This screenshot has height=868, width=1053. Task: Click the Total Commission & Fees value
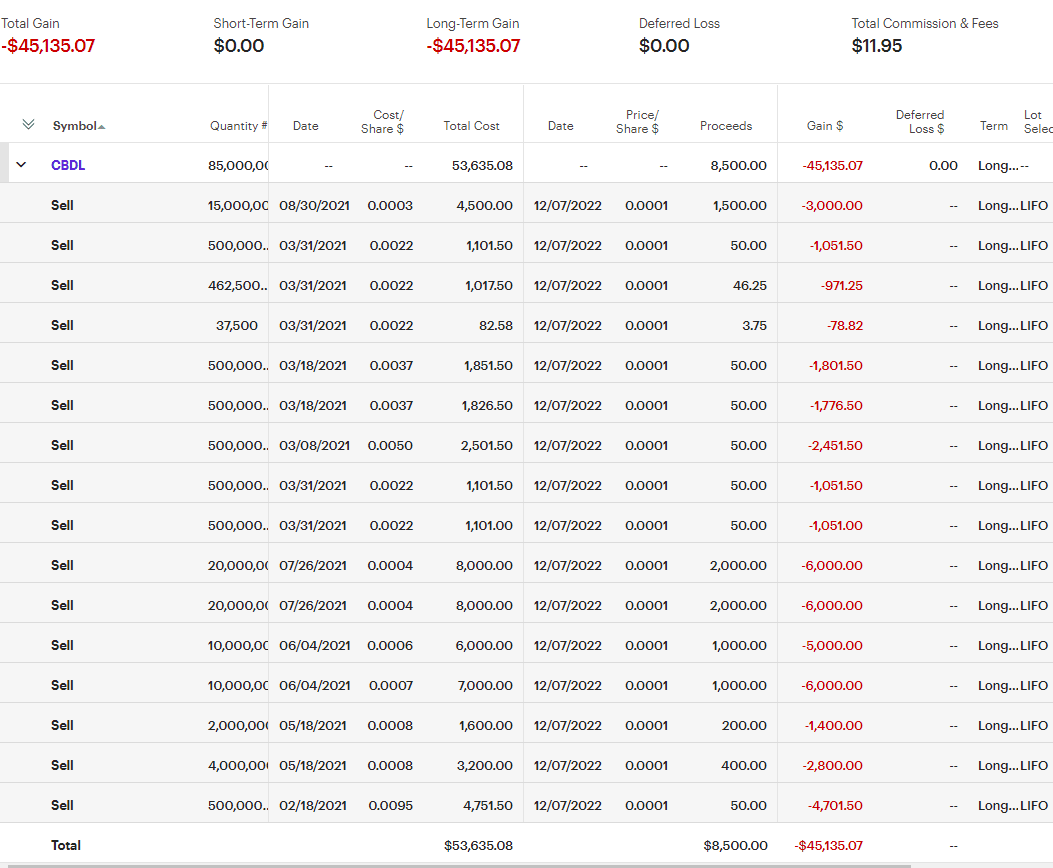[877, 46]
